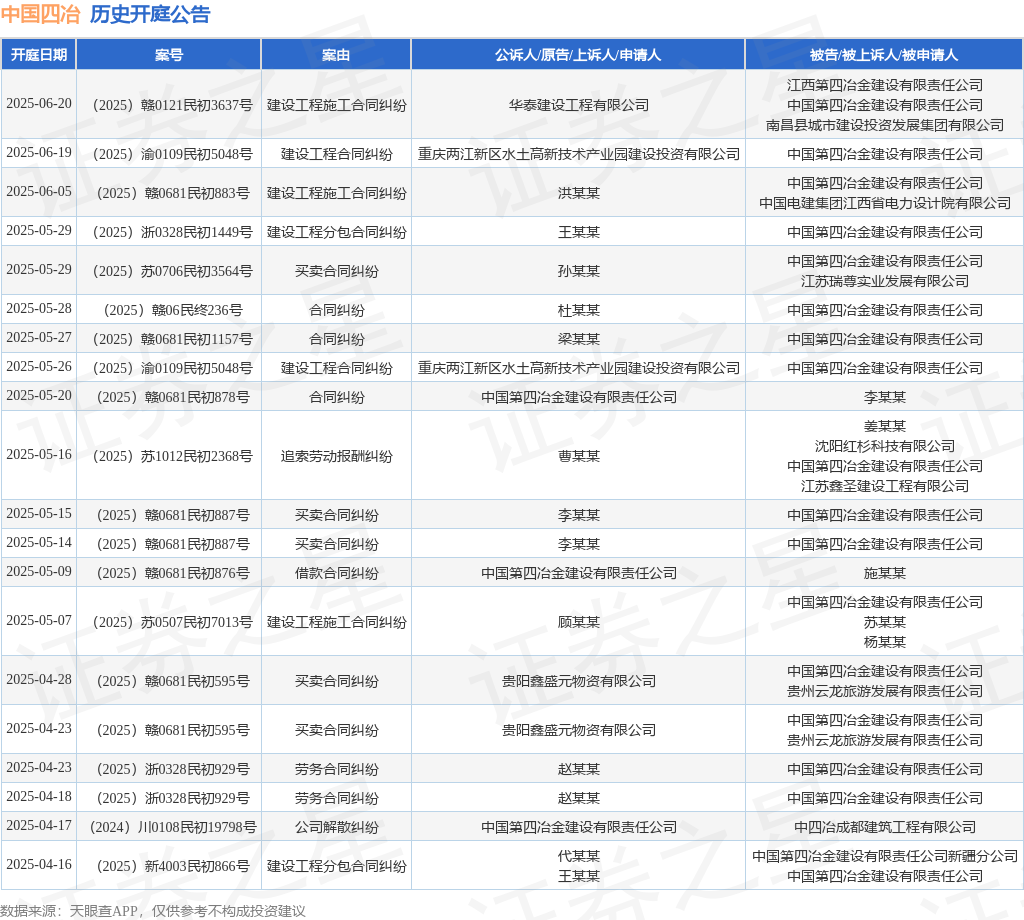Select the 被告/被上诉人/被申请人 column header
1024x920 pixels.
[884, 55]
